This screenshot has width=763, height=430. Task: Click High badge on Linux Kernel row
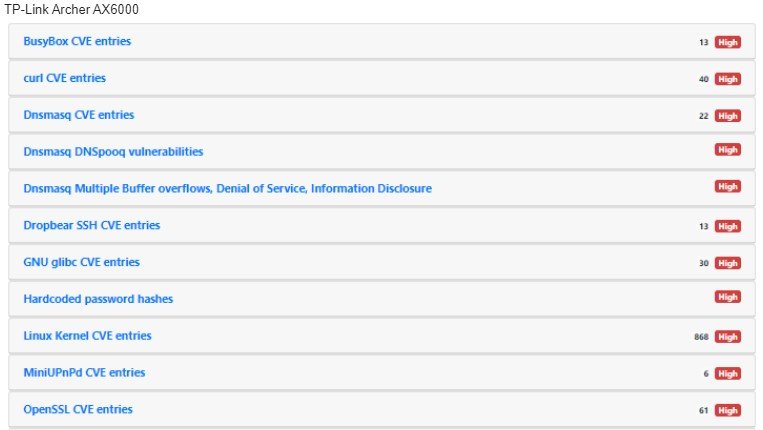point(728,337)
